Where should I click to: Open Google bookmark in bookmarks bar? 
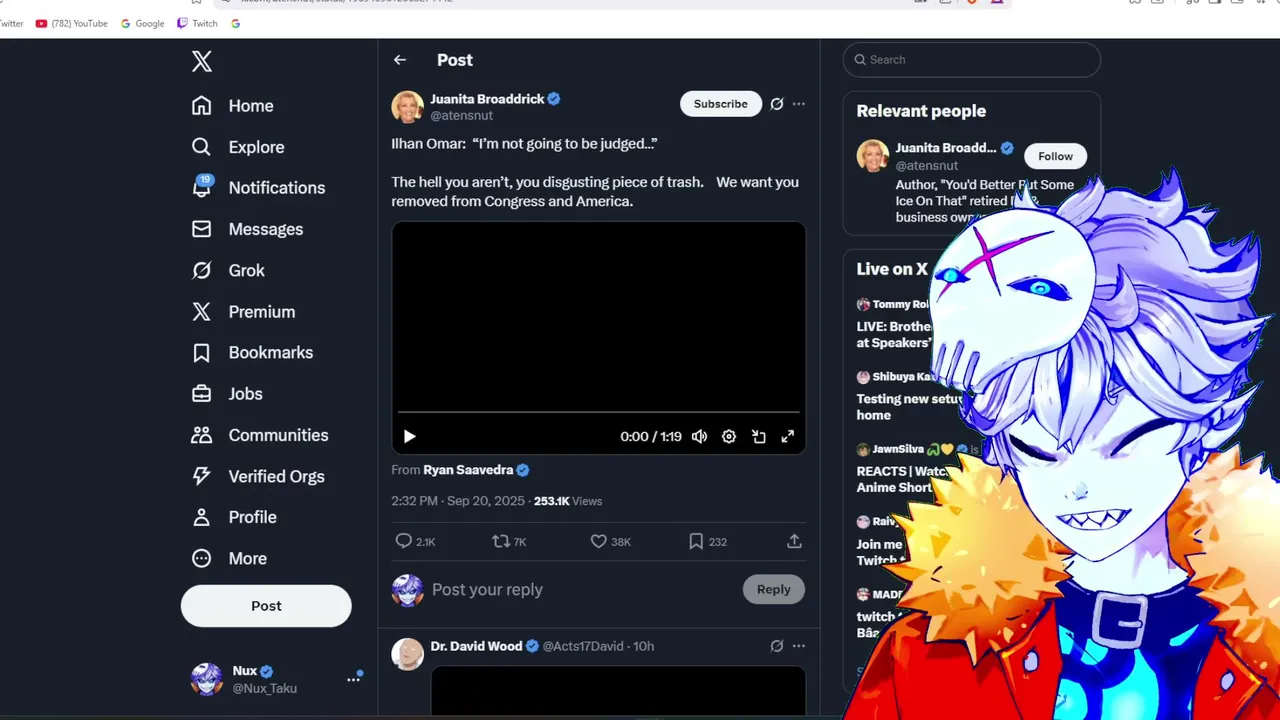click(x=142, y=23)
